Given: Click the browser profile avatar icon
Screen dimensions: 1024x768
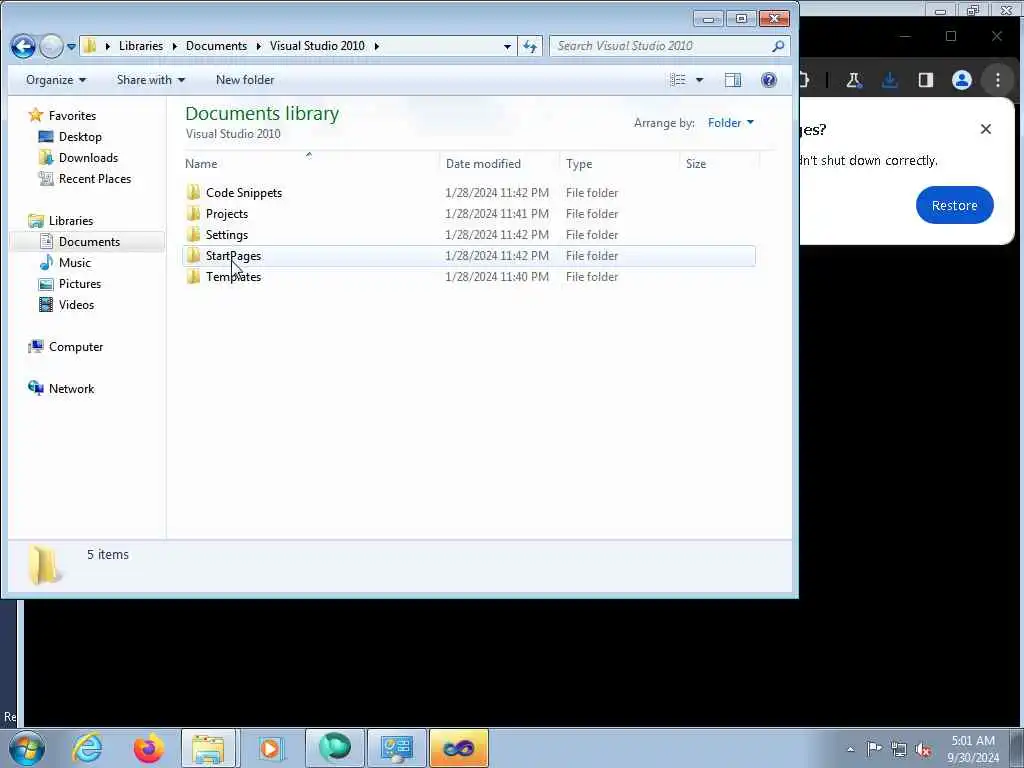Looking at the screenshot, I should 961,80.
